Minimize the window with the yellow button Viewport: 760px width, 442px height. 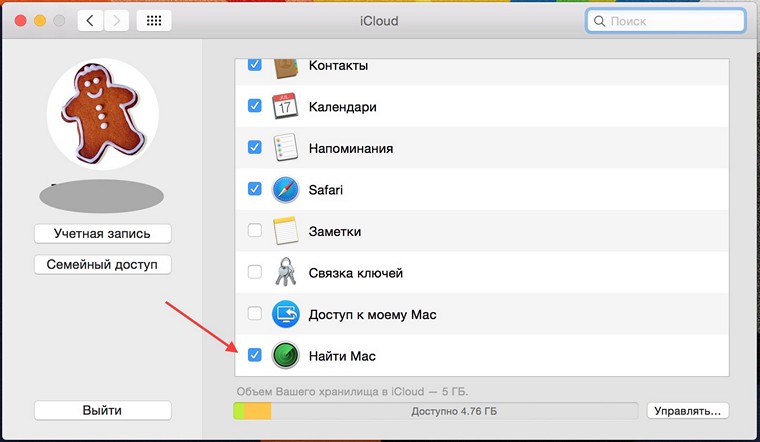(40, 21)
